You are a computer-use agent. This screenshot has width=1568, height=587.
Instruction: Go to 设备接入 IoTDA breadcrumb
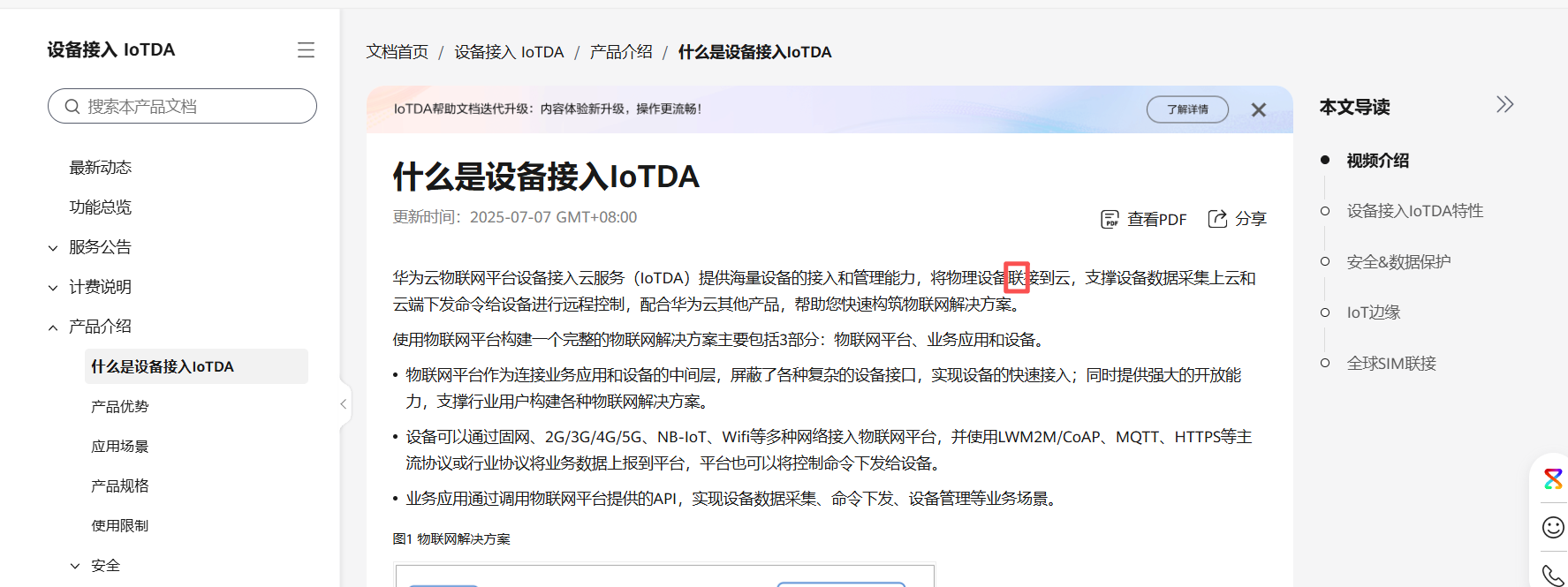(x=510, y=52)
